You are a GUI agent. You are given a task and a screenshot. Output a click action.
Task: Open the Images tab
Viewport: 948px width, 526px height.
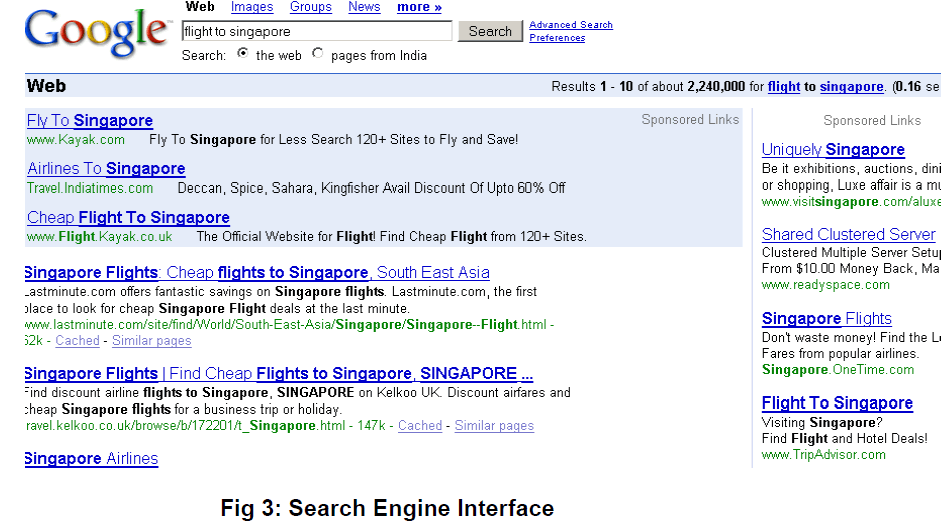pyautogui.click(x=252, y=7)
